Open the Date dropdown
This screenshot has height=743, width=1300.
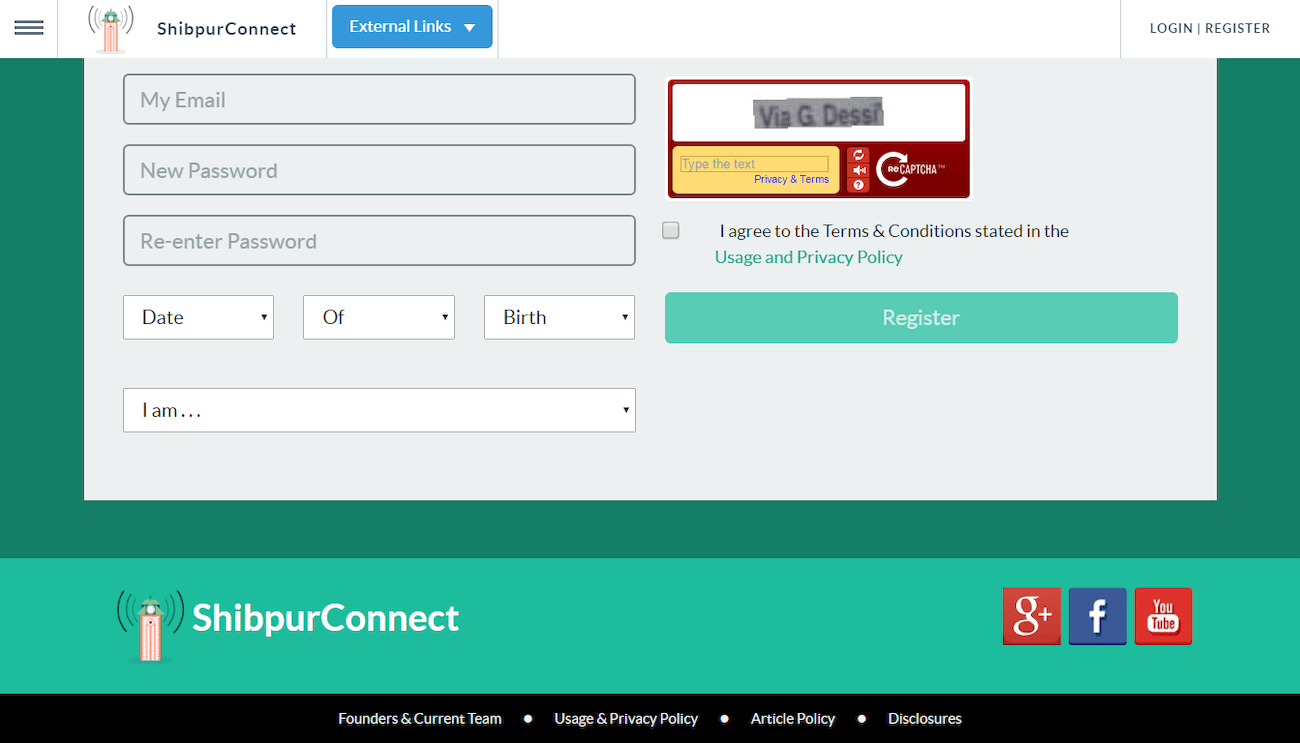coord(198,317)
